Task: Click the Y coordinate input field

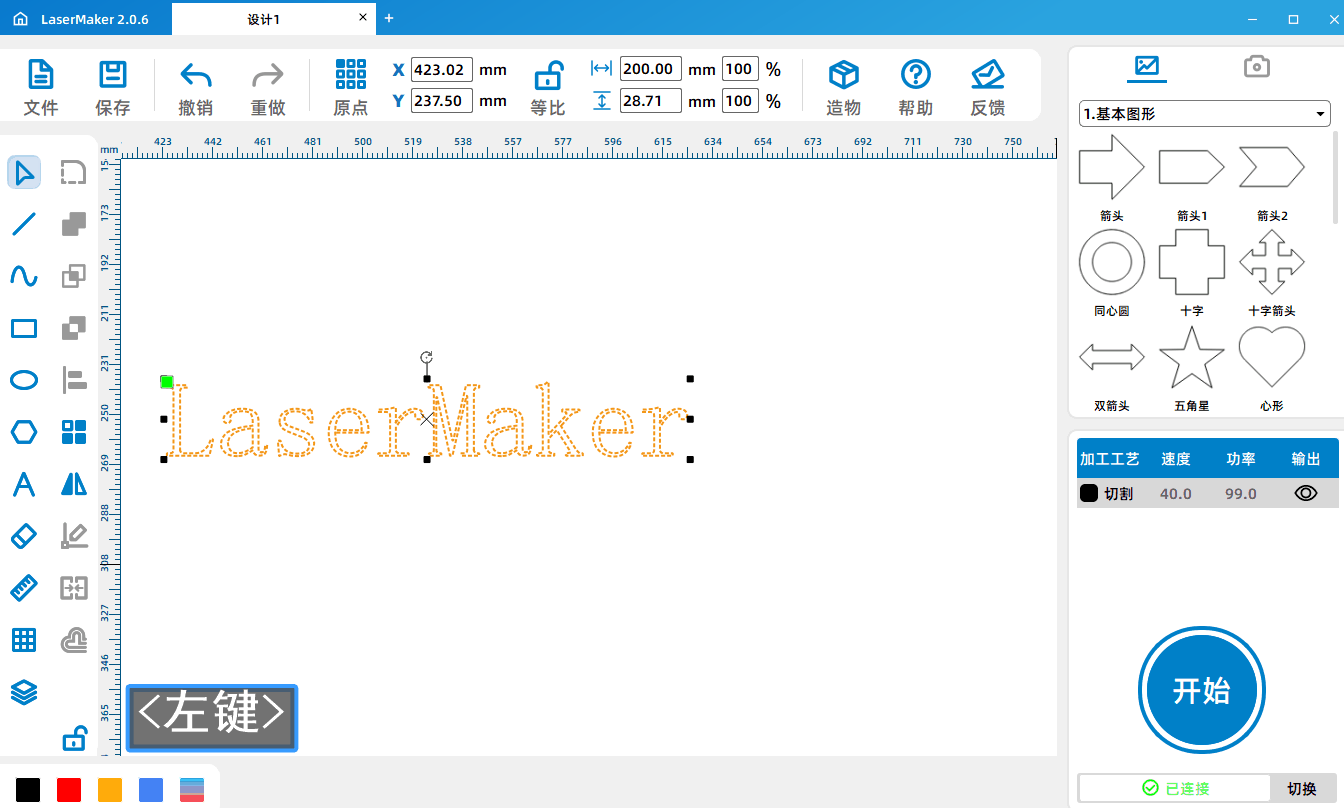Action: coord(442,100)
